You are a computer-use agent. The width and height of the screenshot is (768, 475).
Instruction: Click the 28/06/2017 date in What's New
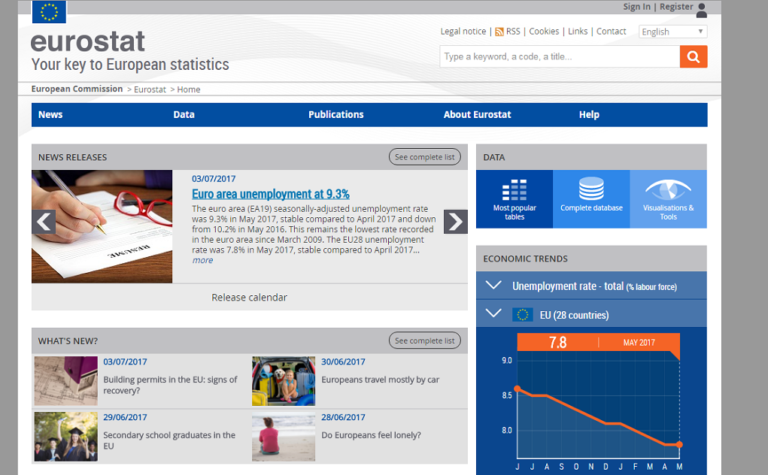click(x=343, y=417)
